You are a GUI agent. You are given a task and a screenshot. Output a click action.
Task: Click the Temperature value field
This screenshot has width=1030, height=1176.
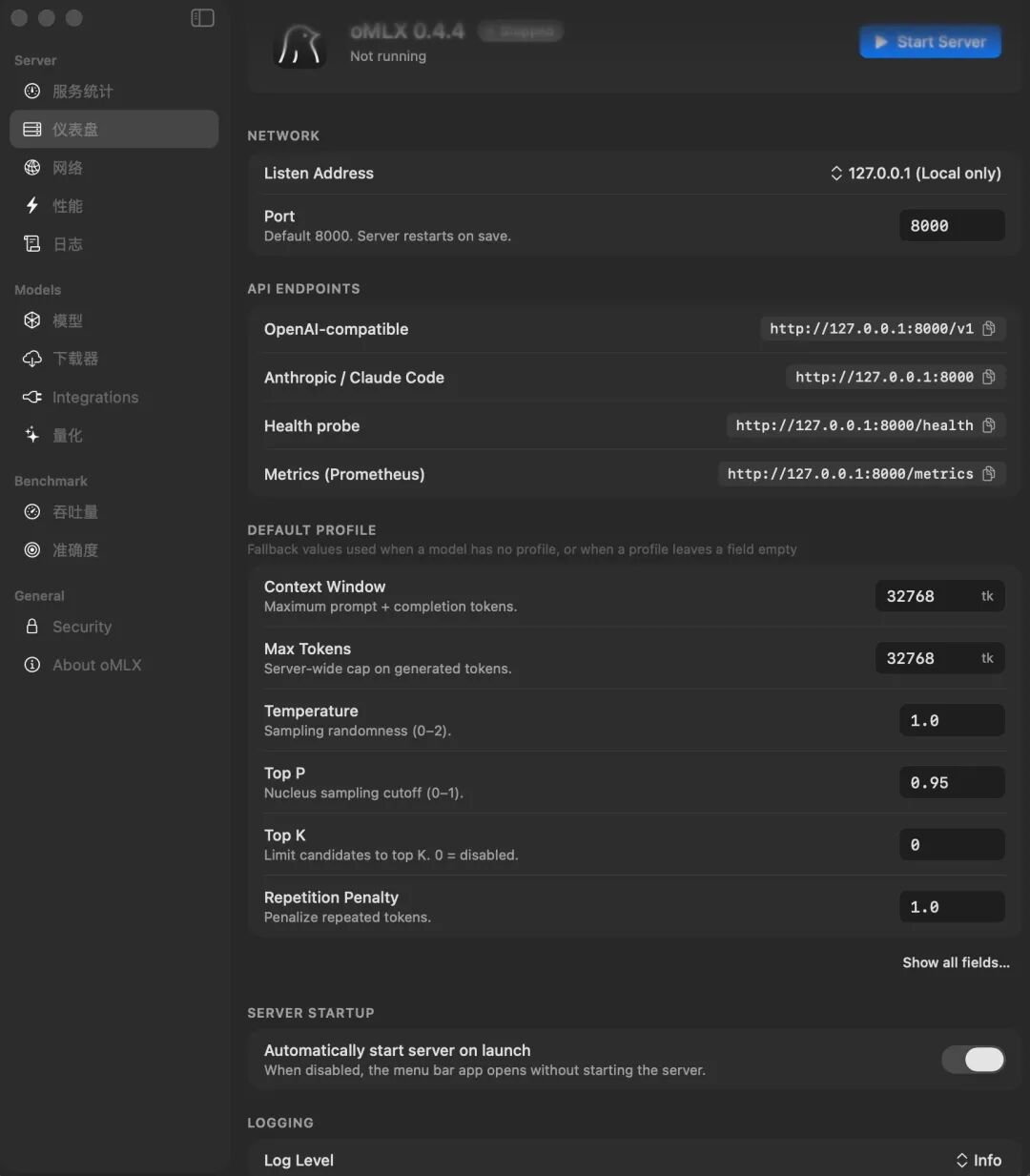952,720
